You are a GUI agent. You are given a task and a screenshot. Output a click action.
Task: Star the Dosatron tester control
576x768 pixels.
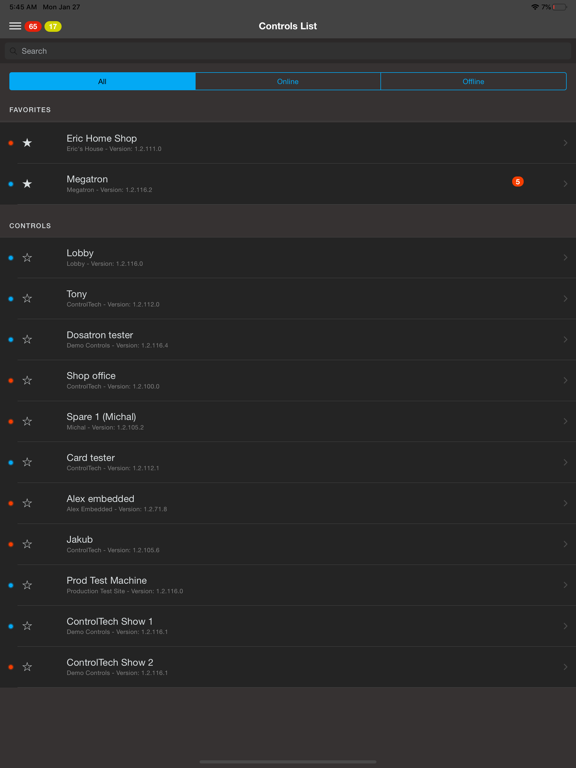point(27,339)
